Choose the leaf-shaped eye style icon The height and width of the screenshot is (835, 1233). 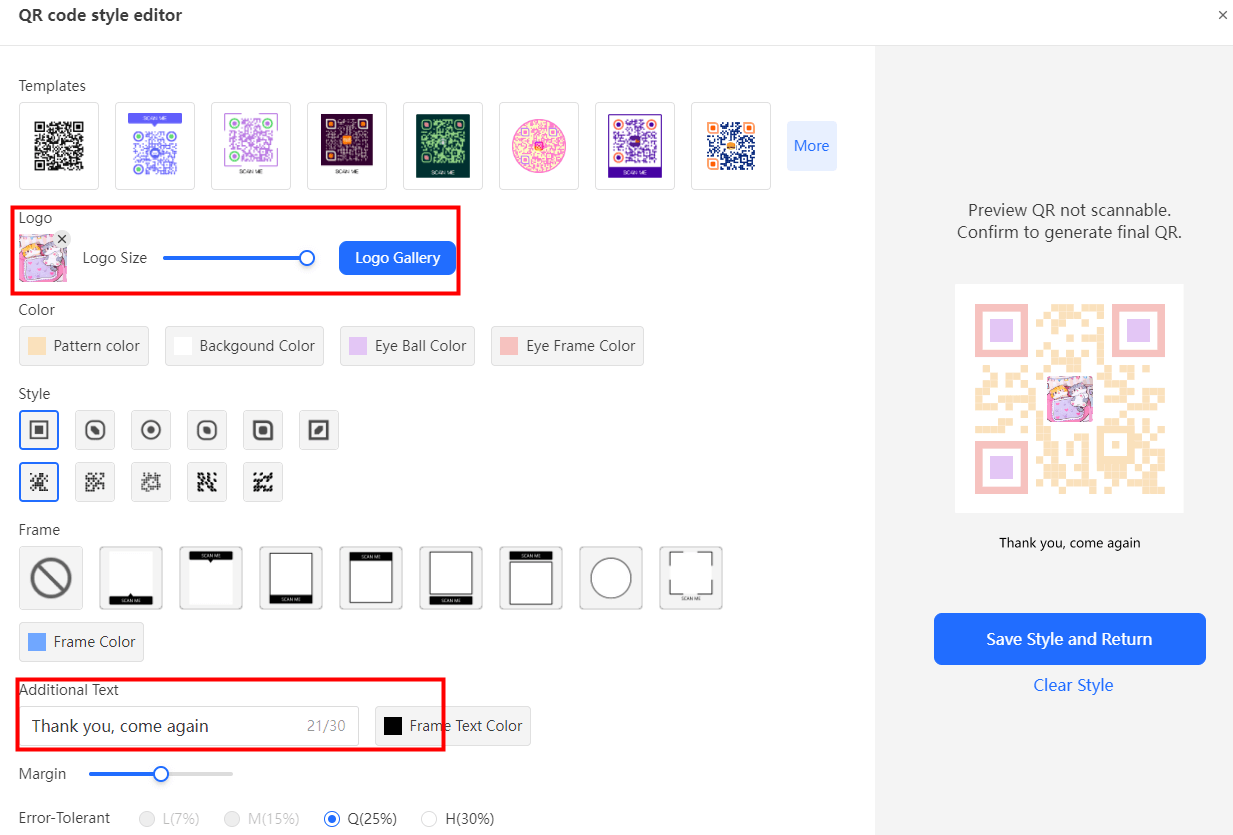319,430
